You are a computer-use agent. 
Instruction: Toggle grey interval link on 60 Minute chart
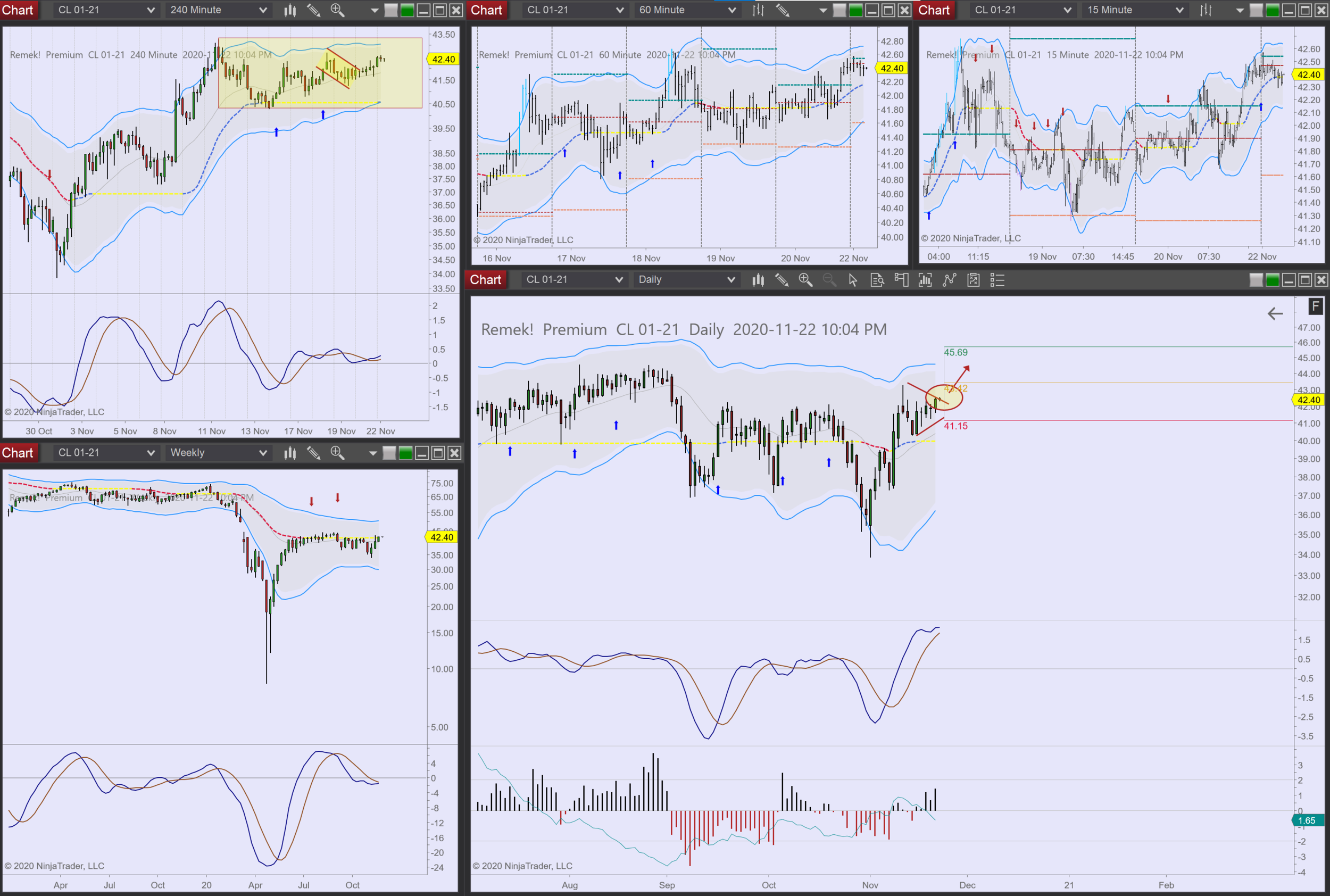pyautogui.click(x=839, y=10)
